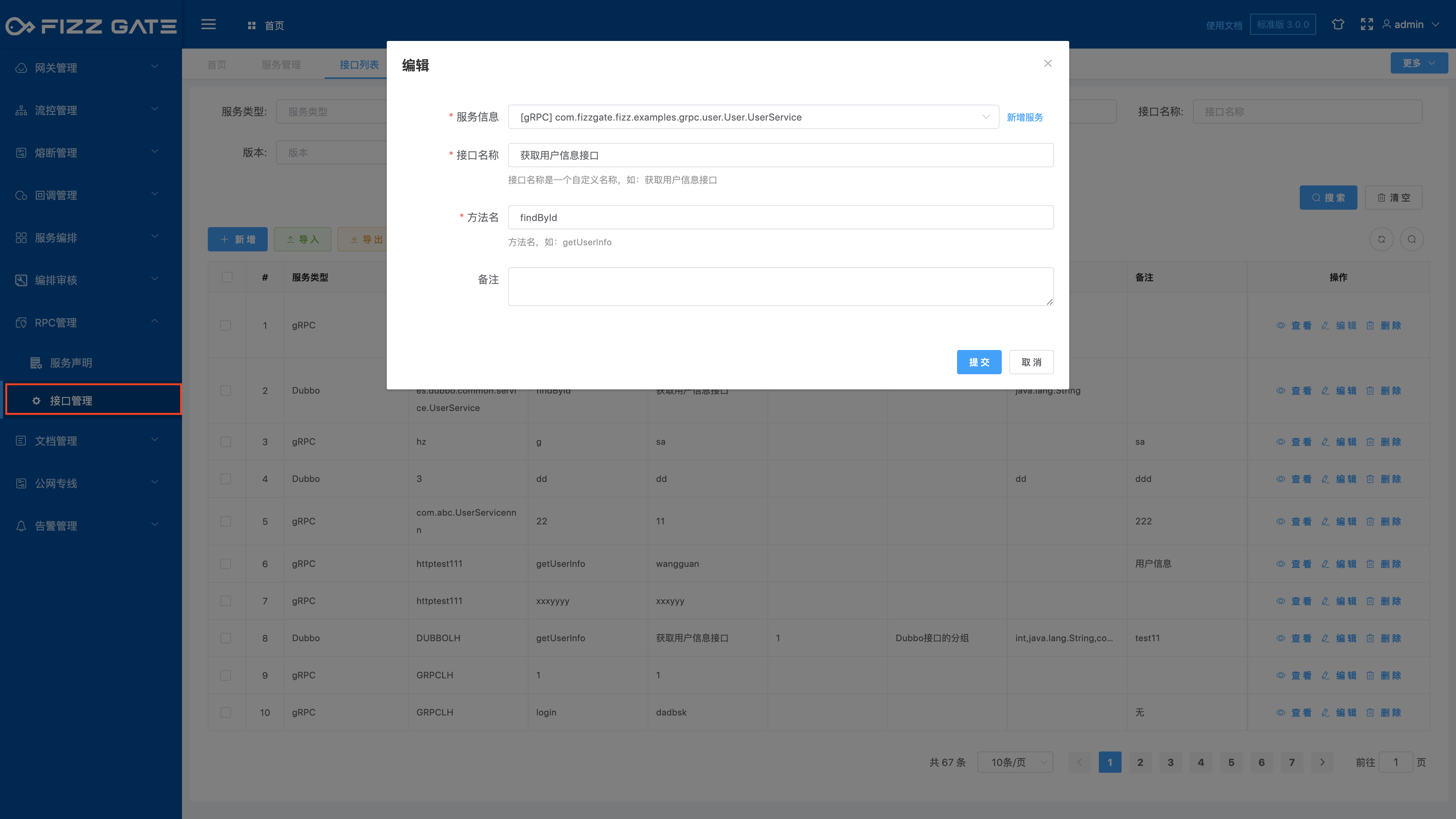Image resolution: width=1456 pixels, height=819 pixels.
Task: Toggle fullscreen with the expand icon
Action: (1366, 24)
